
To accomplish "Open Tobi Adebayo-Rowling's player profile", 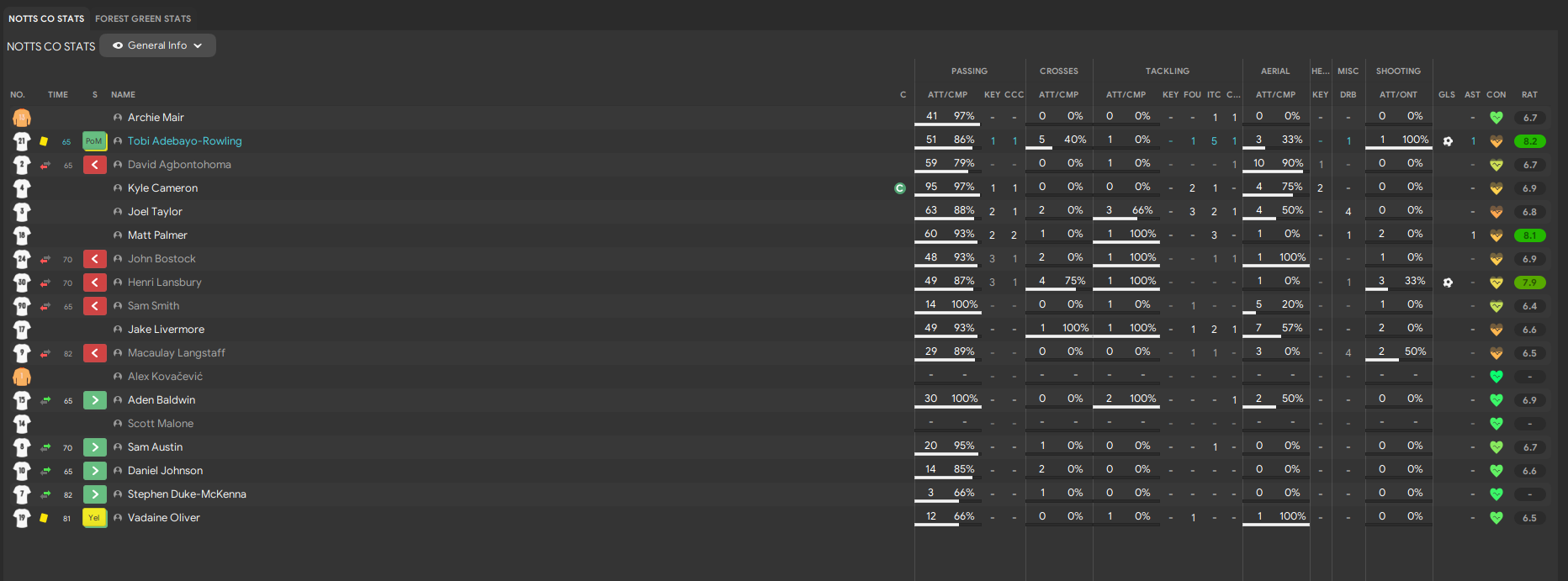I will point(184,141).
